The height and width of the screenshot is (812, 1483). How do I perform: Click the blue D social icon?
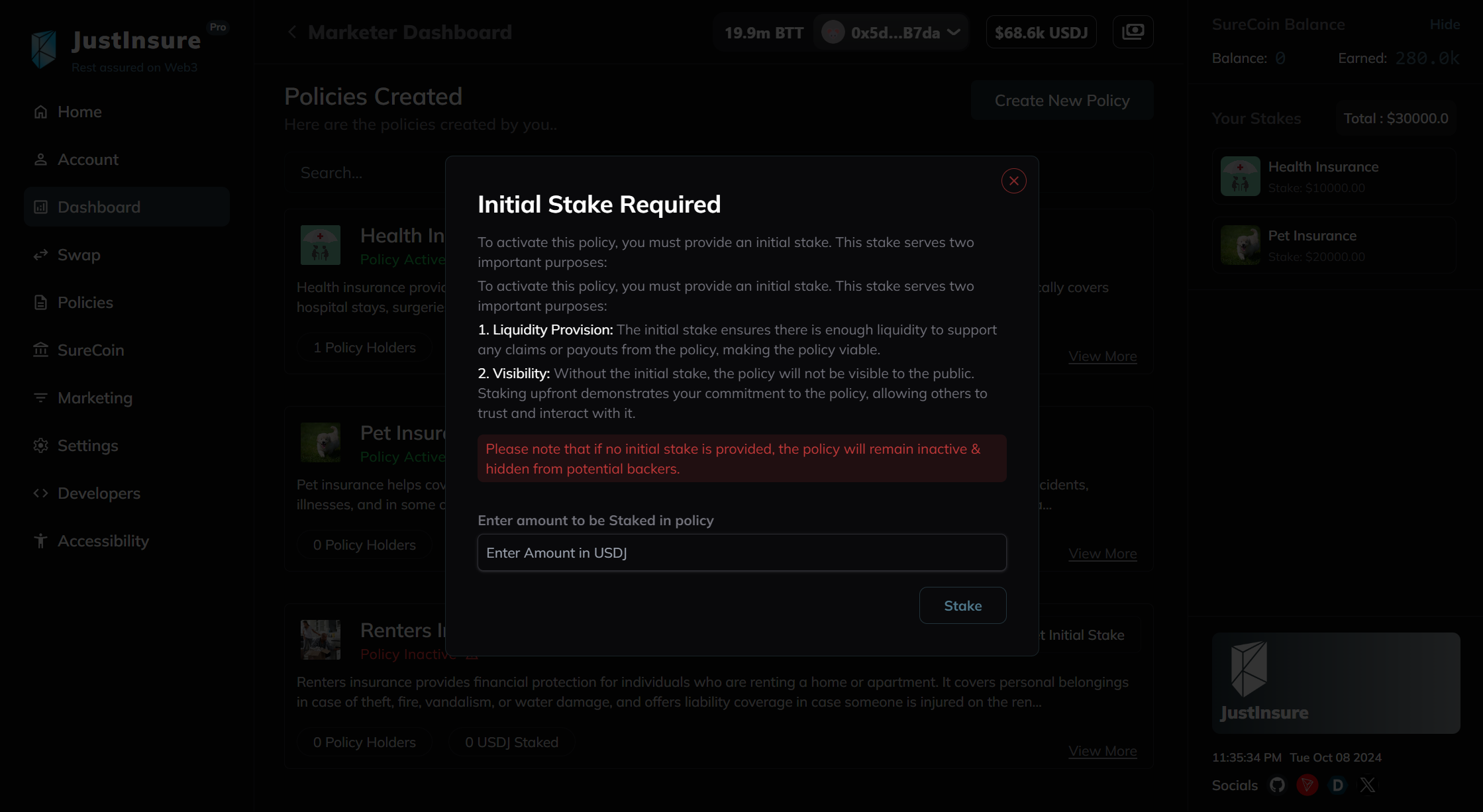tap(1337, 785)
